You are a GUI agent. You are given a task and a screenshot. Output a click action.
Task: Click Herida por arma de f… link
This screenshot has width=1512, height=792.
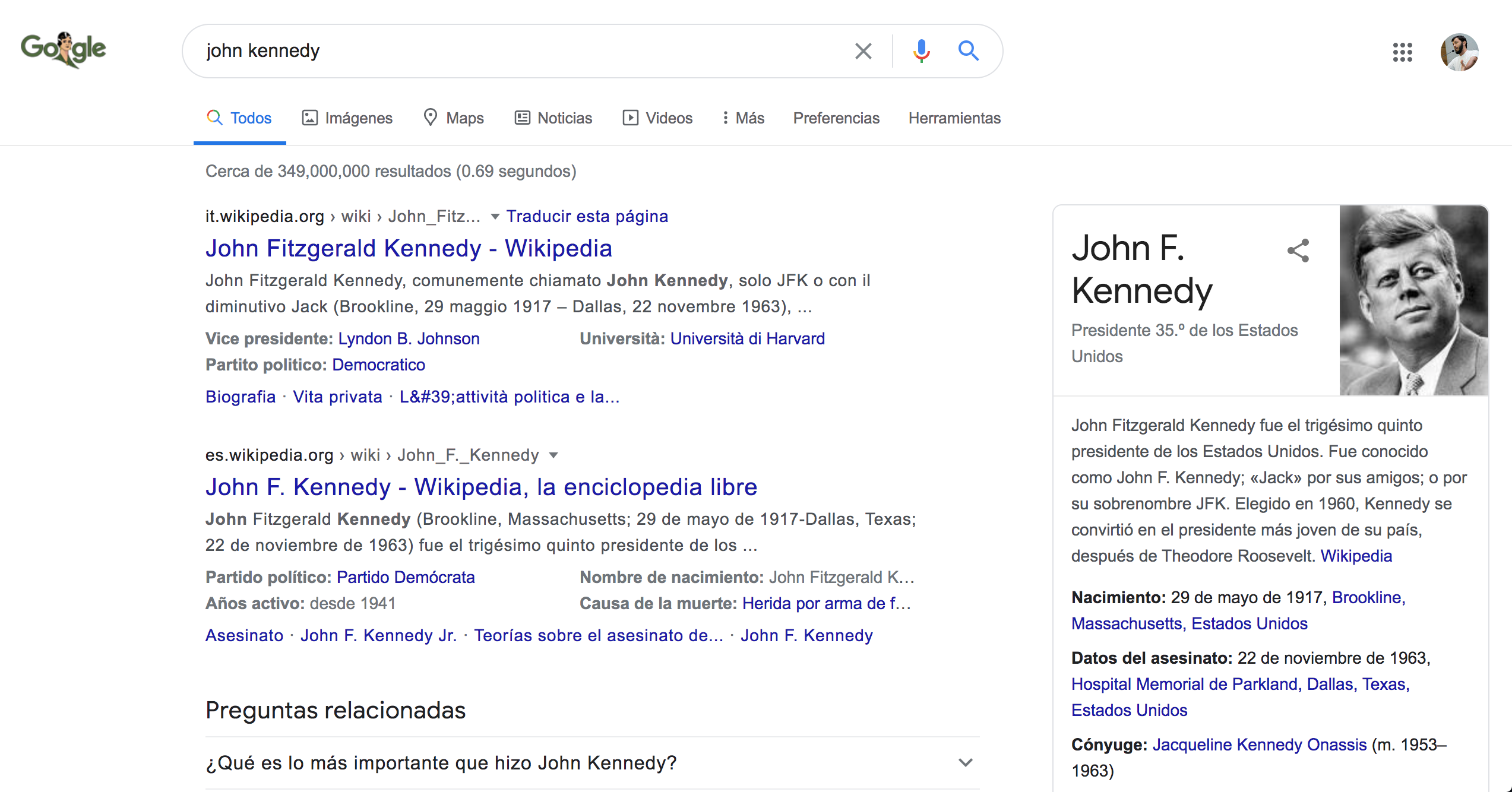coord(827,603)
